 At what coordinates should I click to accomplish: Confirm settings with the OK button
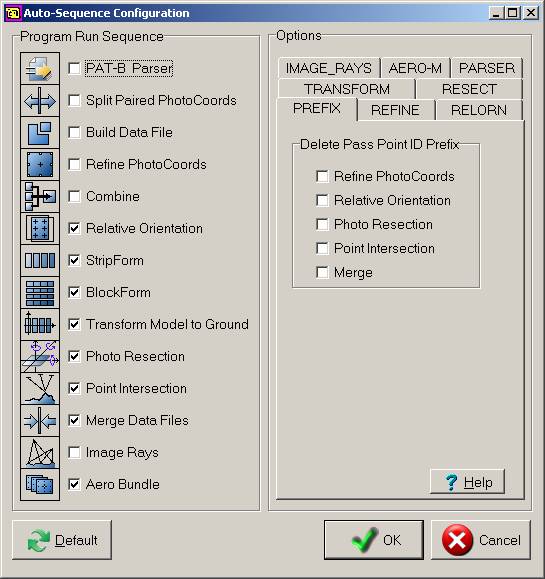(x=374, y=540)
